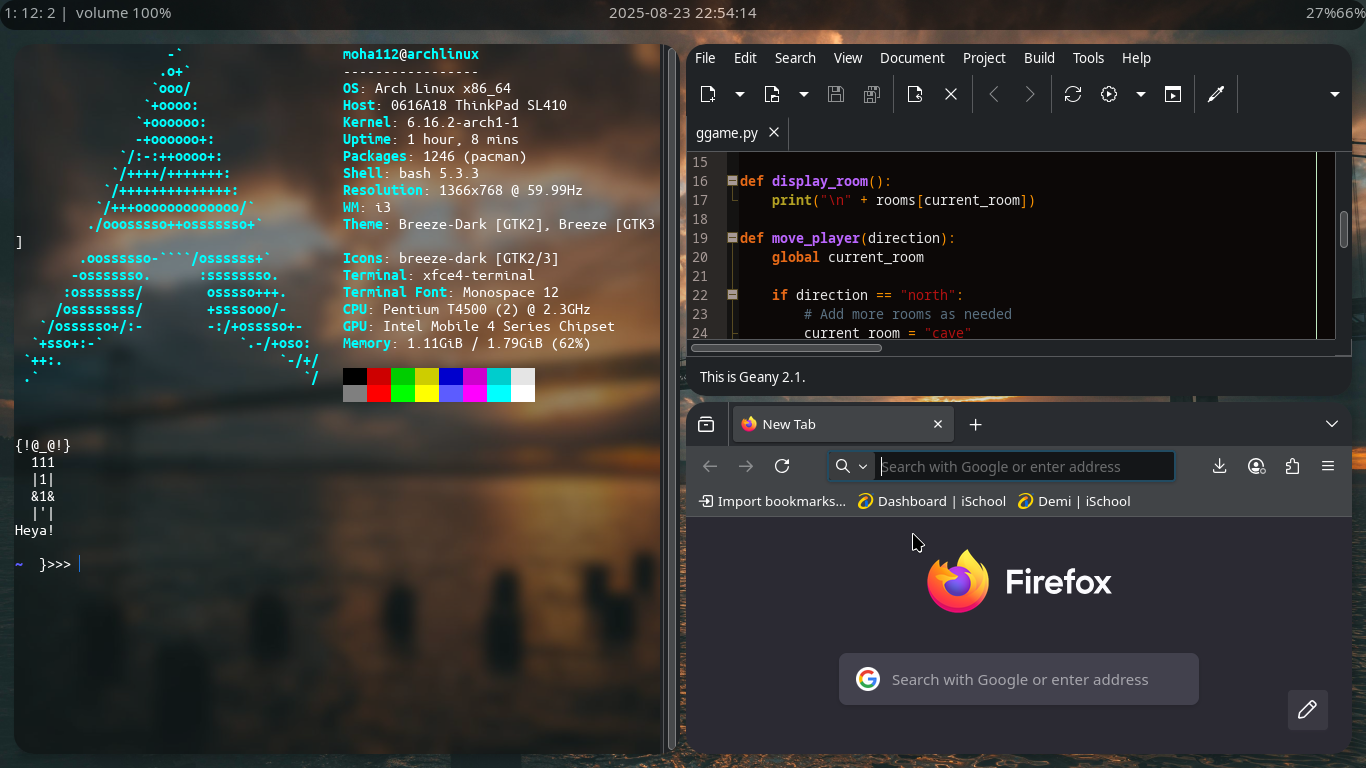Click Geany's horizontal editor scrollbar handle

coord(786,348)
